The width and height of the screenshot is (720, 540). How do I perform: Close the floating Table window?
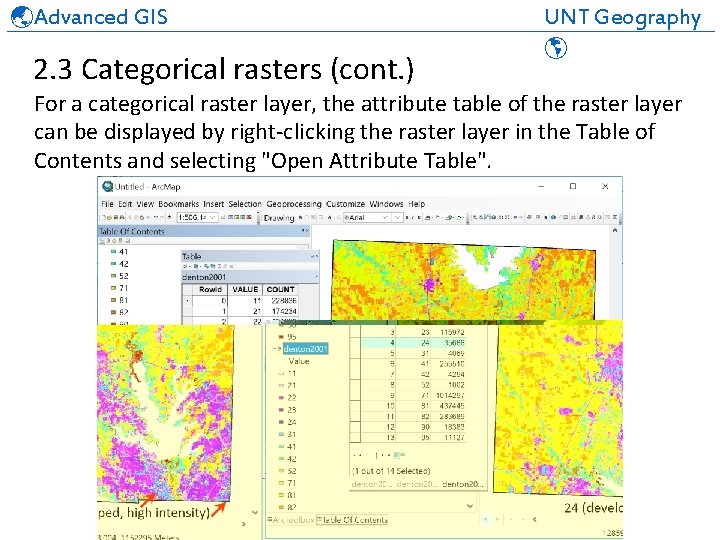(316, 256)
